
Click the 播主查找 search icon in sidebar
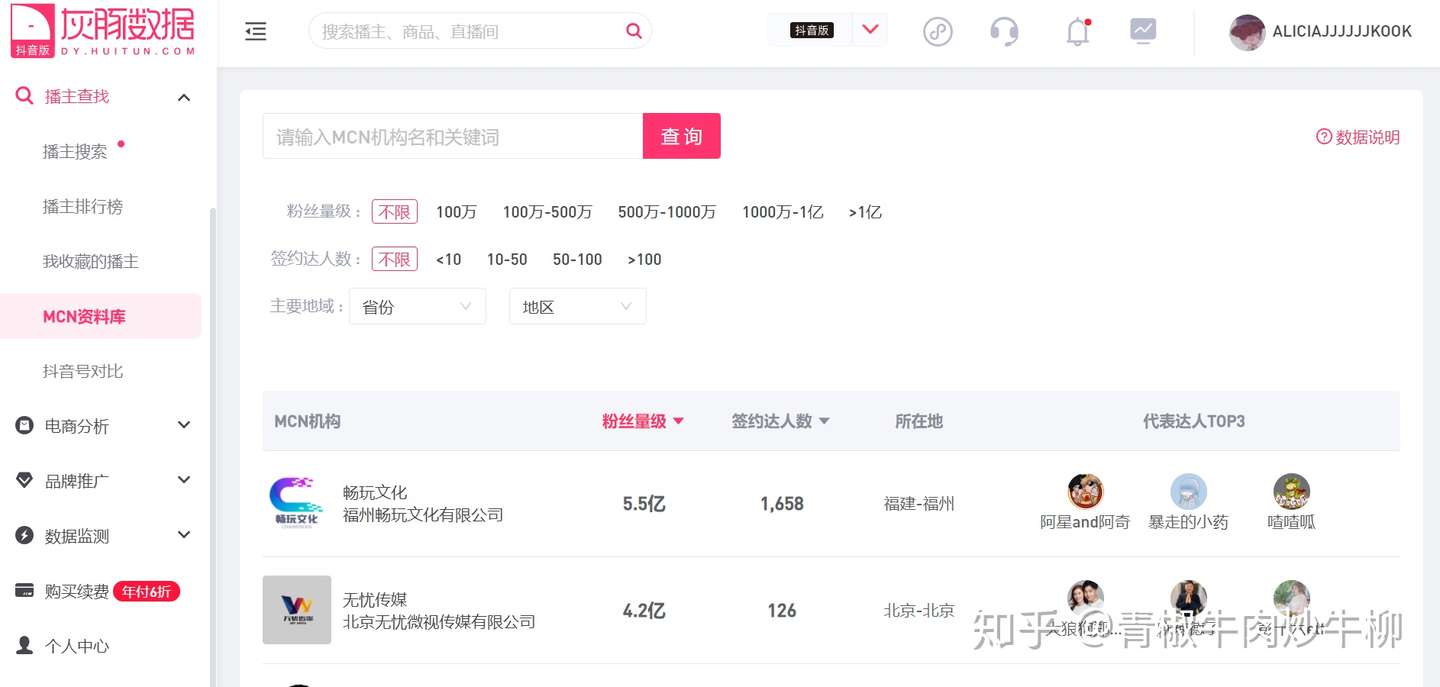click(25, 96)
